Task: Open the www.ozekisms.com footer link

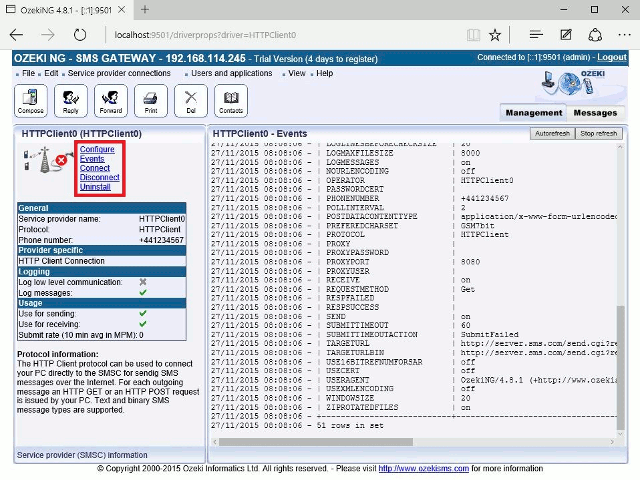Action: tap(424, 469)
